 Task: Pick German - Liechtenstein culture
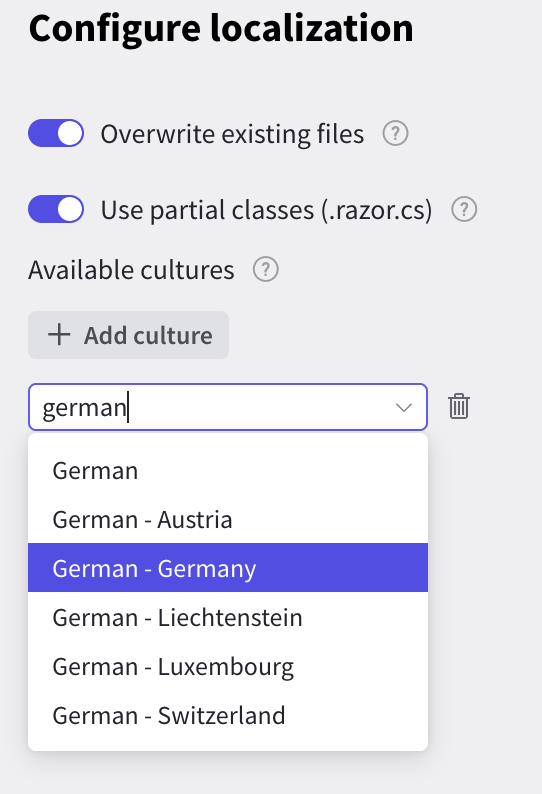[x=228, y=617]
